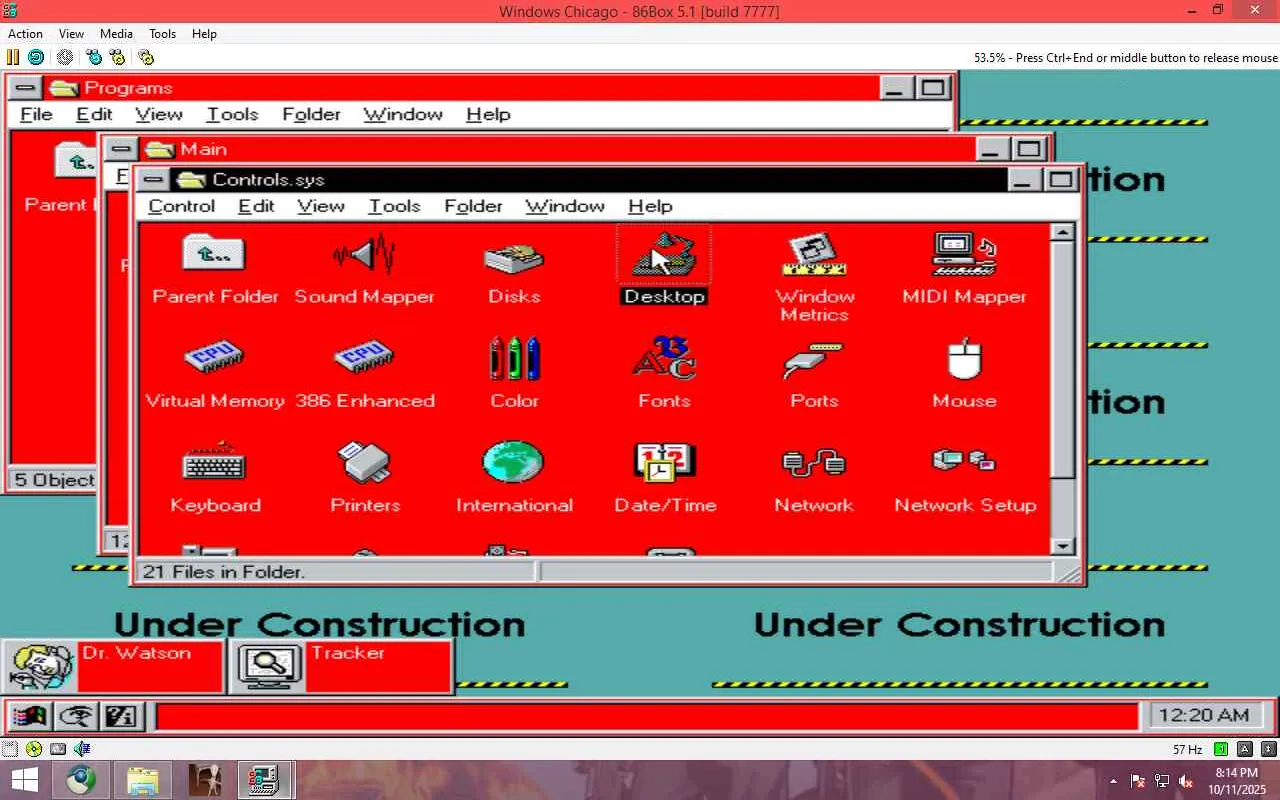Open Edit menu in Controls.sys window
Screen dimensions: 1280x800
click(256, 206)
